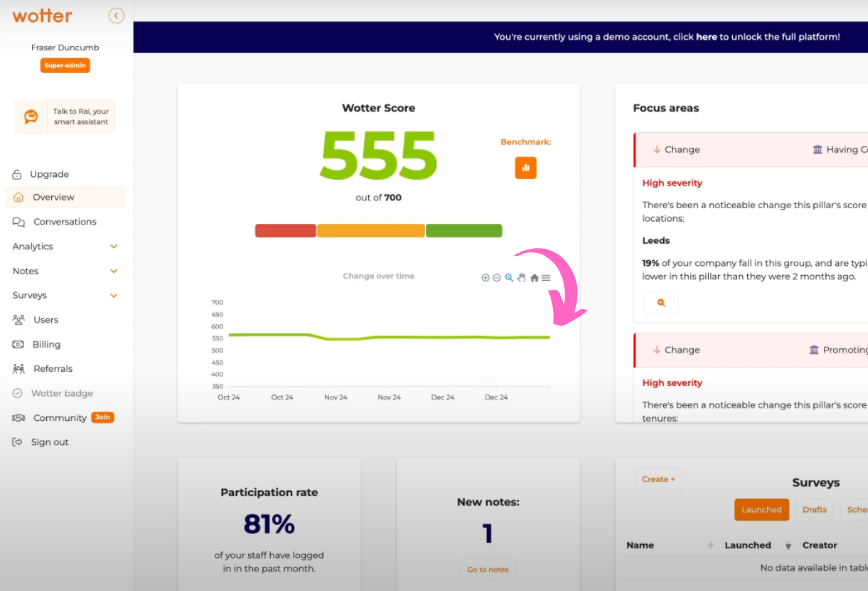The width and height of the screenshot is (868, 591).
Task: Click the Overview home icon in sidebar
Action: point(18,197)
